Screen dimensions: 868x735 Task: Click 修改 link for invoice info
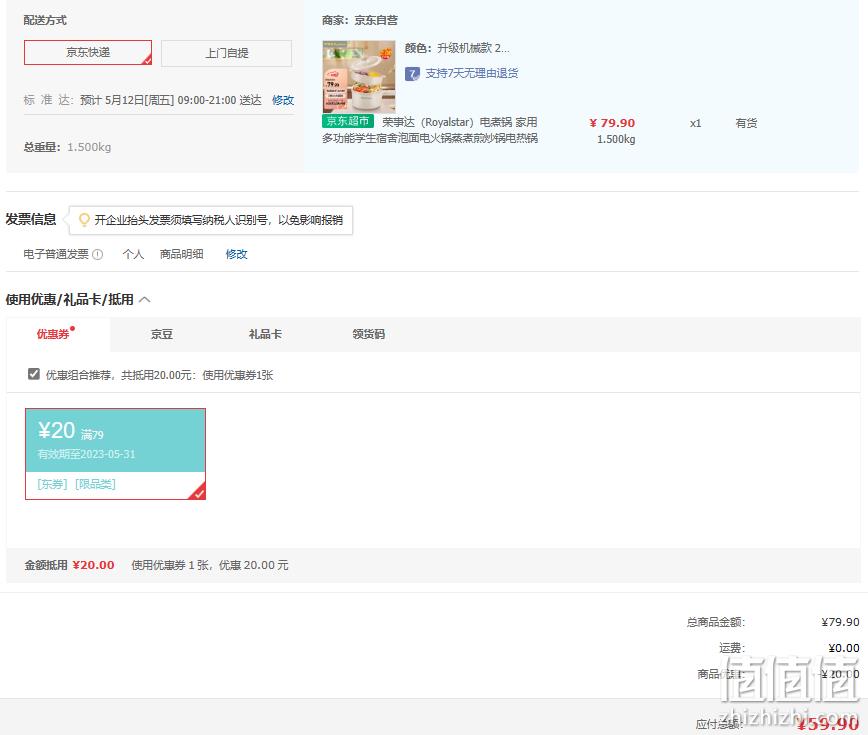(236, 254)
